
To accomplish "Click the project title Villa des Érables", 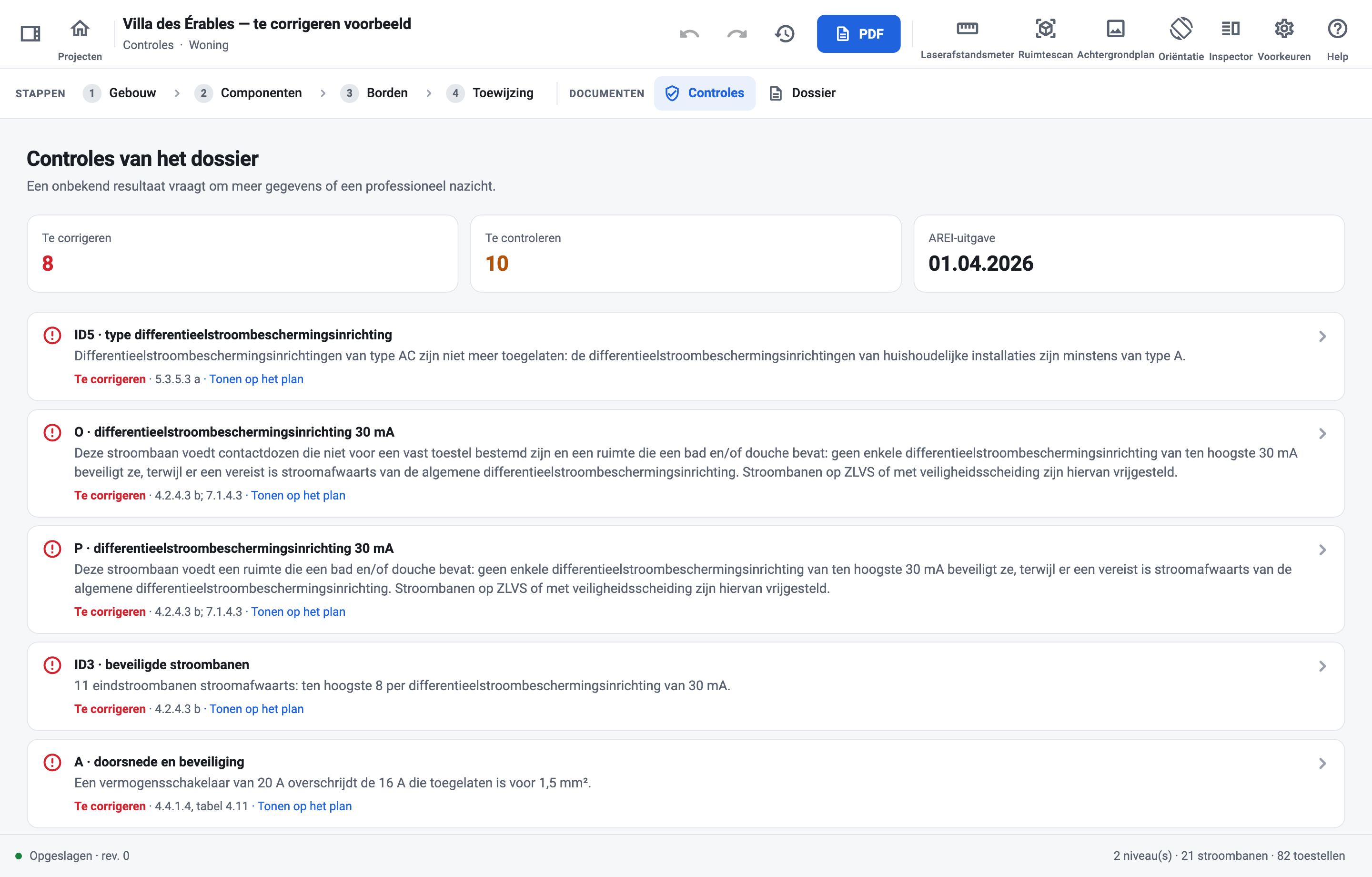I will pos(267,23).
